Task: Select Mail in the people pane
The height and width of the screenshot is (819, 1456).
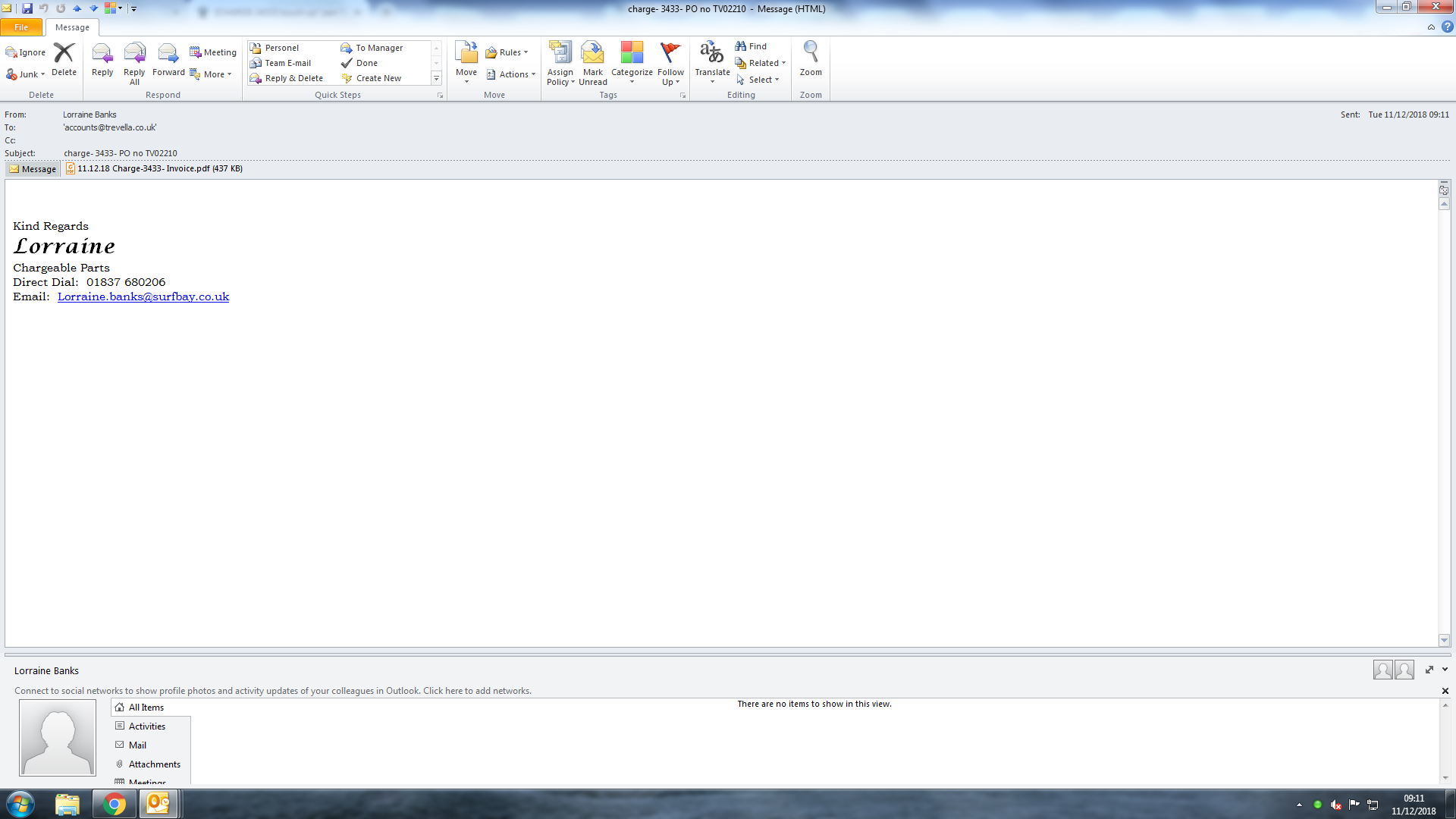Action: tap(137, 745)
